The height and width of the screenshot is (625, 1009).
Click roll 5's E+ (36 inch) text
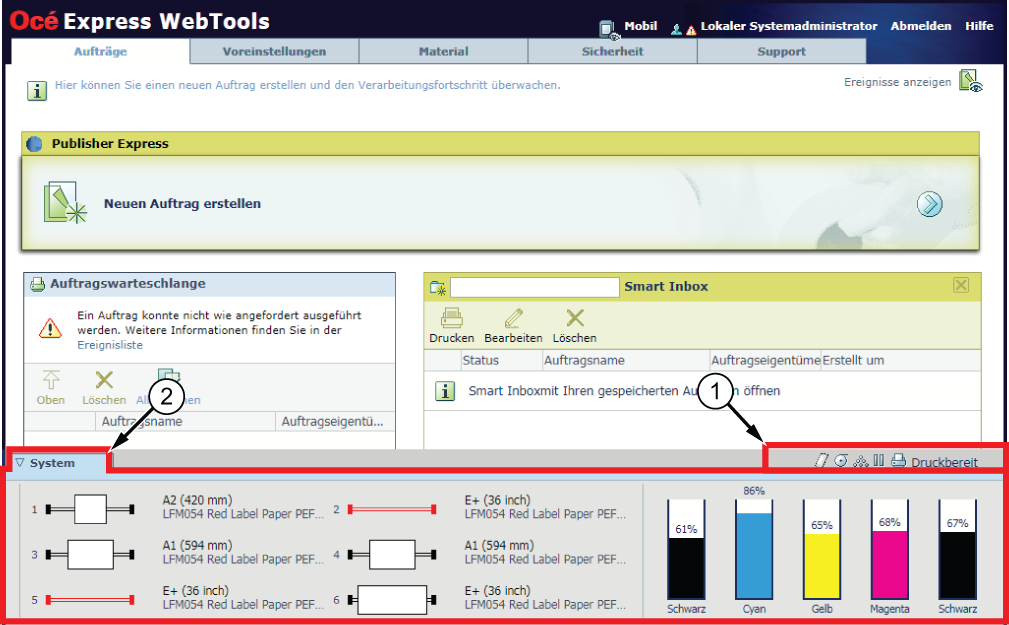point(196,590)
